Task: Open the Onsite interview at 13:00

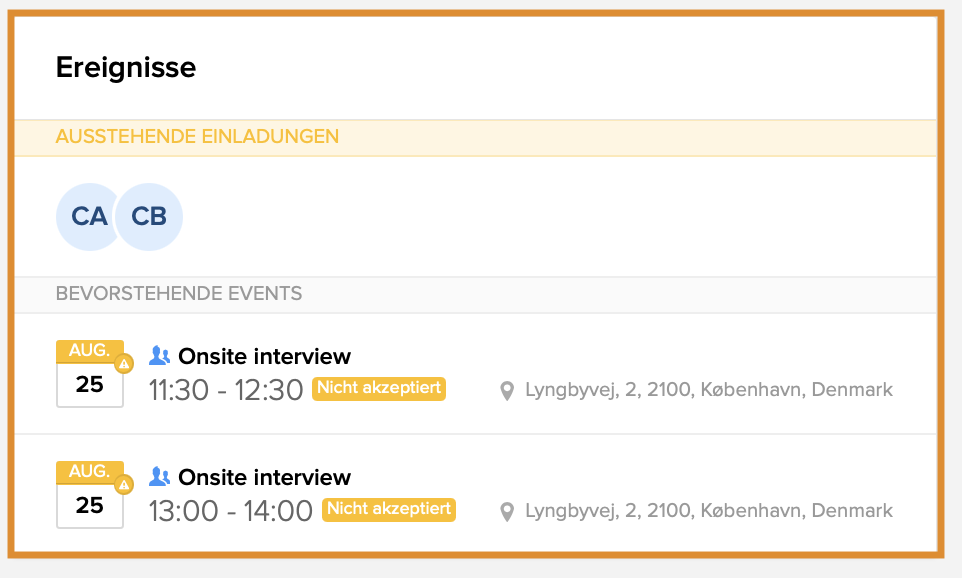Action: click(264, 477)
